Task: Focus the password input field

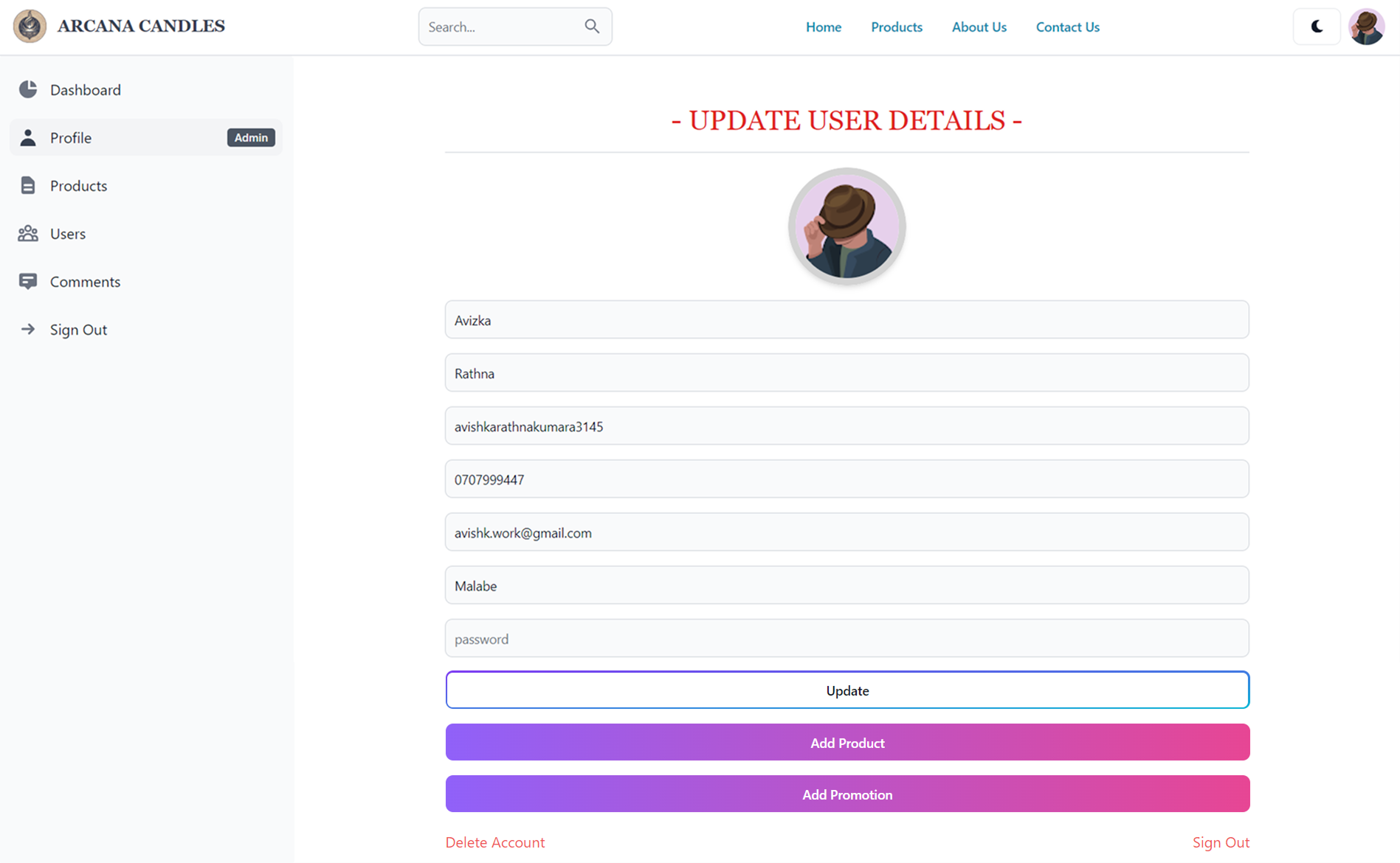Action: pyautogui.click(x=846, y=638)
